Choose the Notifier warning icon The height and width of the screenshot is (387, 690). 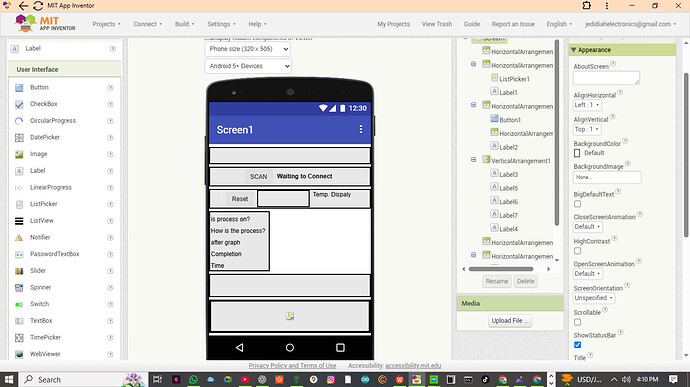coord(19,237)
